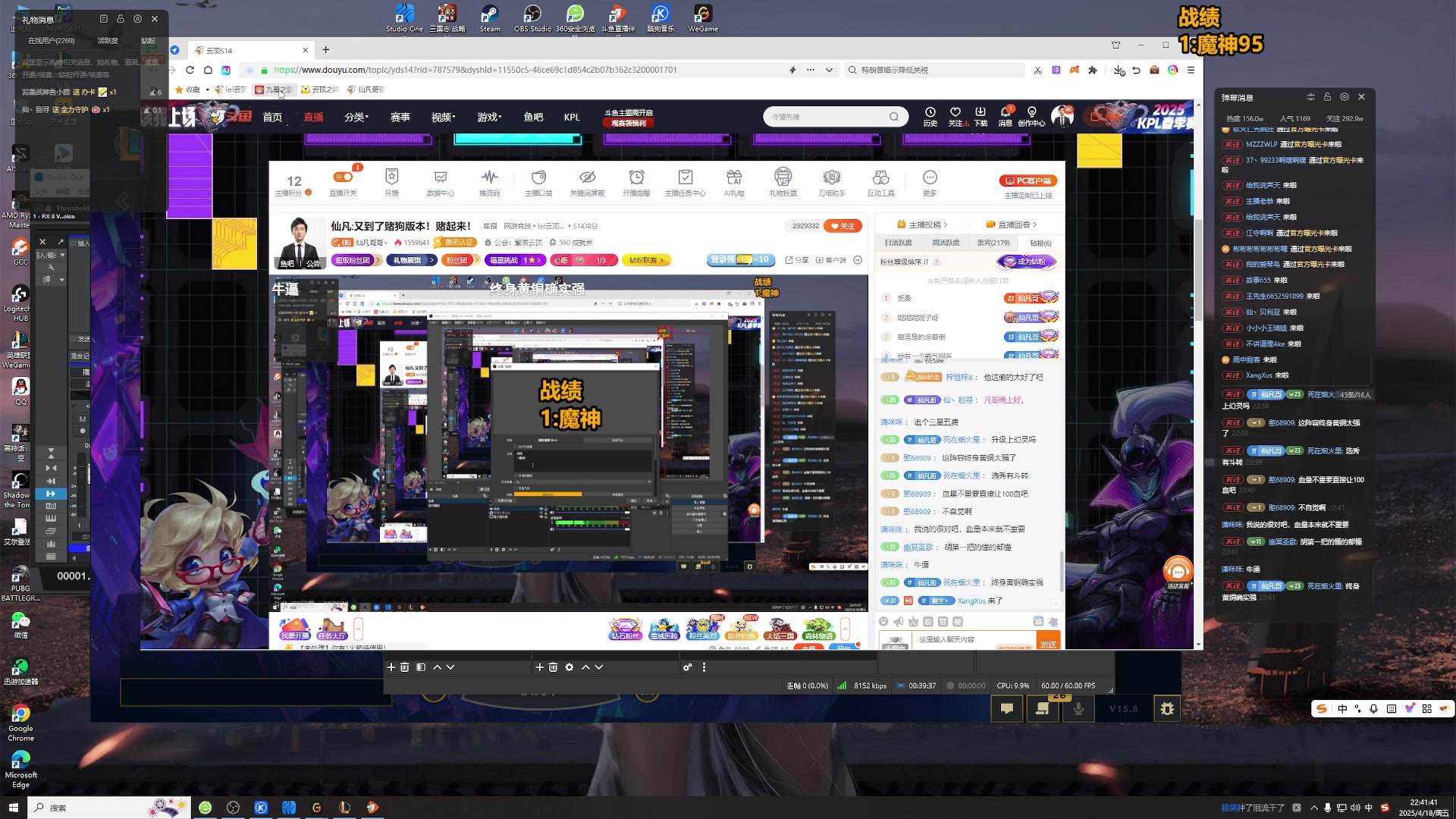
Task: Open the browser hamburger menu
Action: click(x=1191, y=70)
